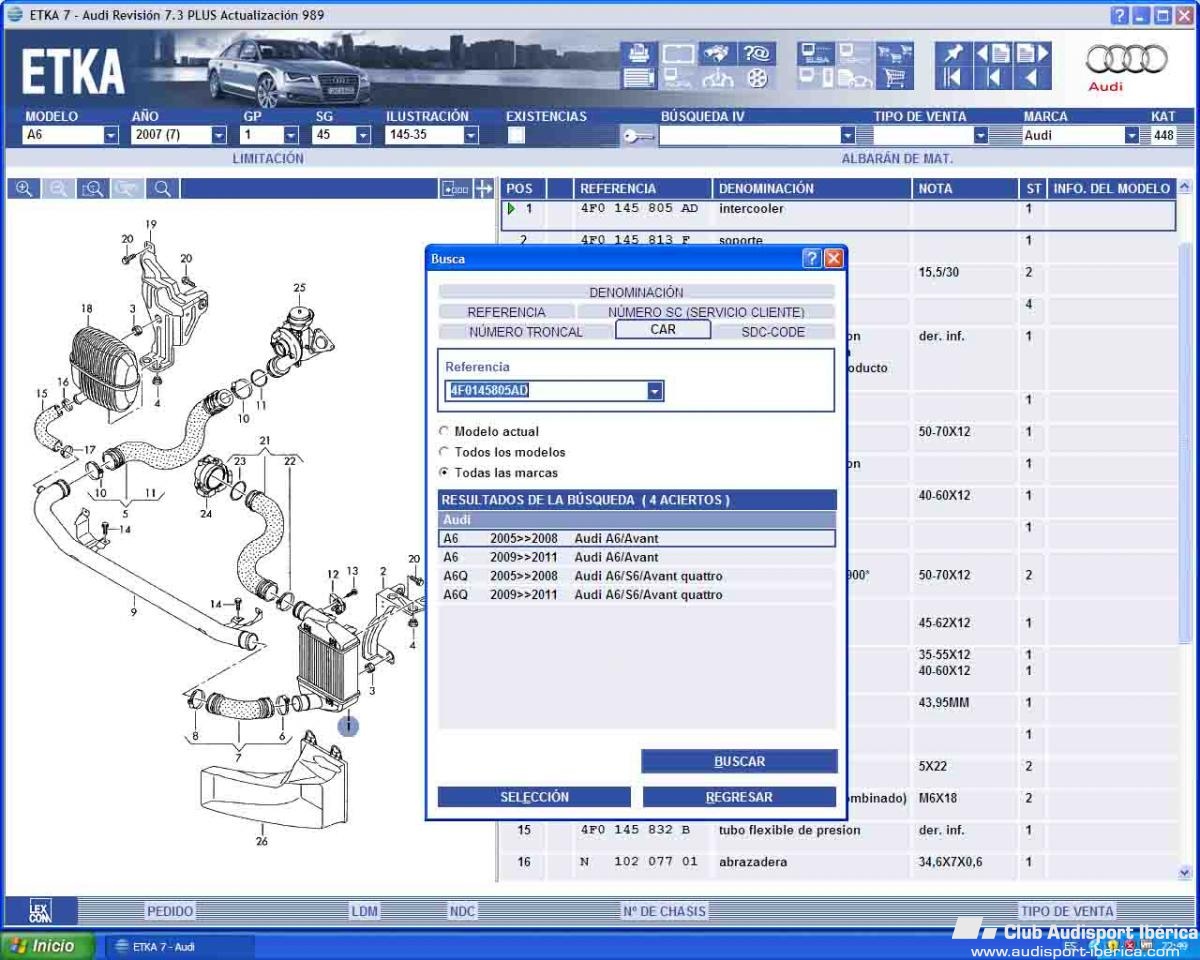1200x960 pixels.
Task: Switch to the Referencia tab
Action: click(x=506, y=312)
